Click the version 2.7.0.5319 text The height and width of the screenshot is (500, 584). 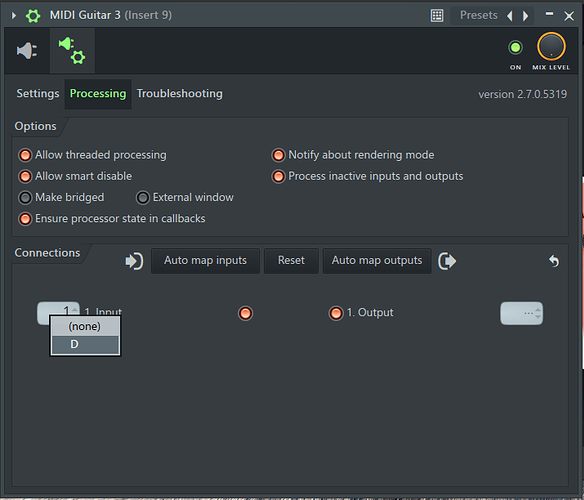[x=523, y=94]
